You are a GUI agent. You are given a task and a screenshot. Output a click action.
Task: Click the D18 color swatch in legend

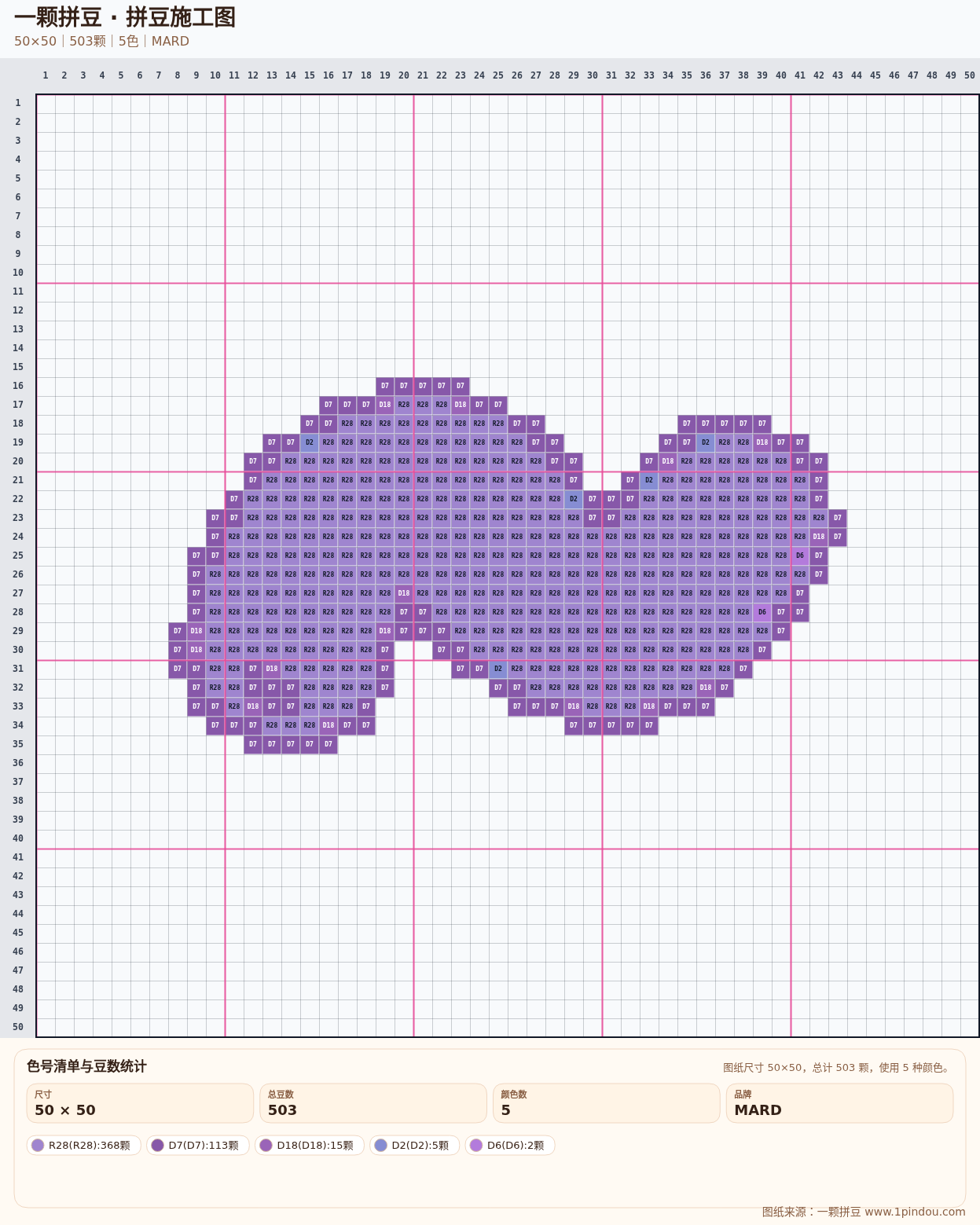[x=266, y=1146]
